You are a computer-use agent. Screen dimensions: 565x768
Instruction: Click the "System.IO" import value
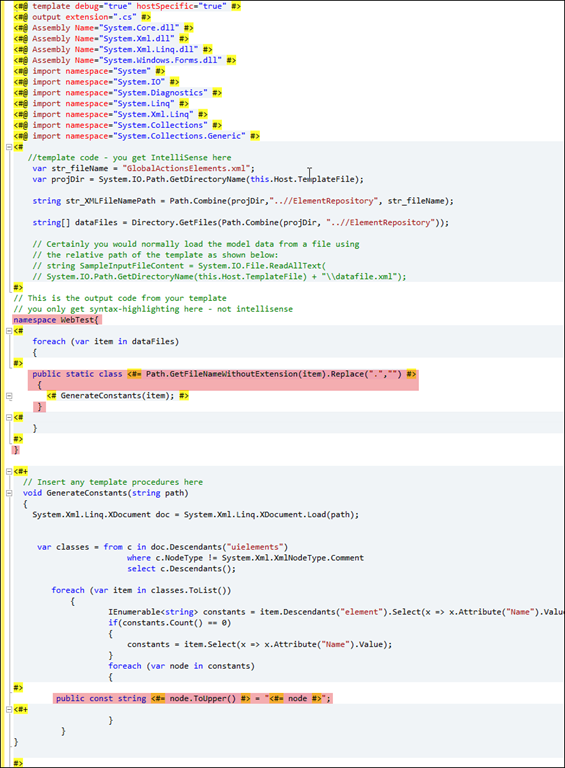pyautogui.click(x=139, y=82)
